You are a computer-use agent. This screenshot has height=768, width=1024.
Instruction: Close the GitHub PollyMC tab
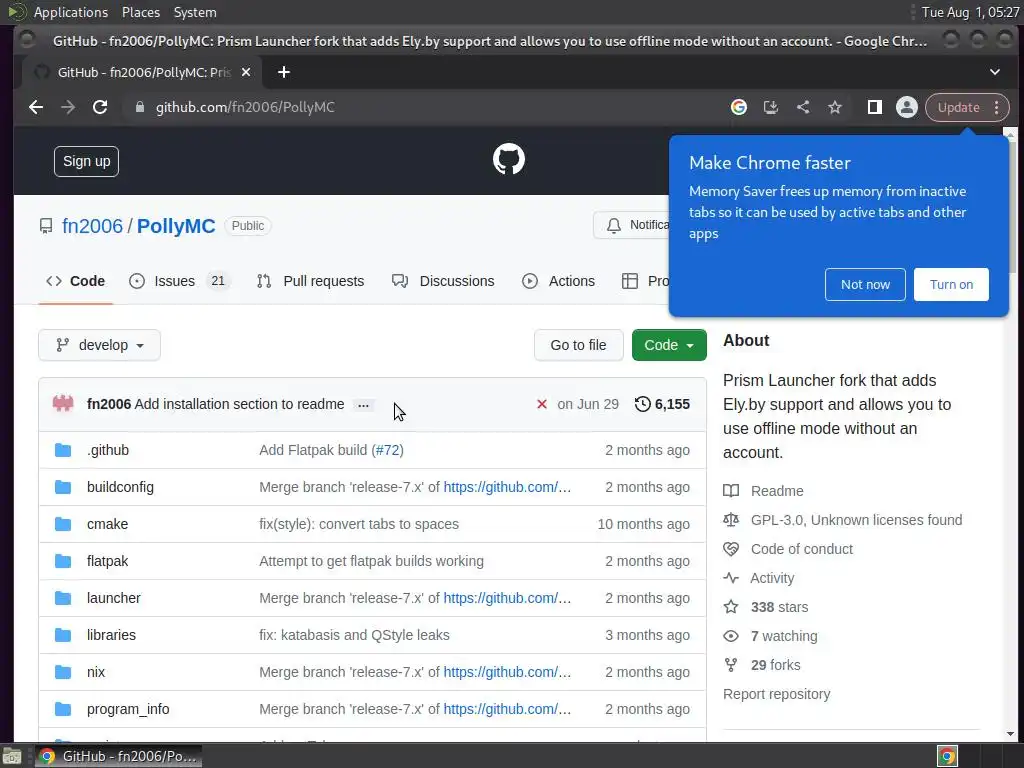click(246, 72)
